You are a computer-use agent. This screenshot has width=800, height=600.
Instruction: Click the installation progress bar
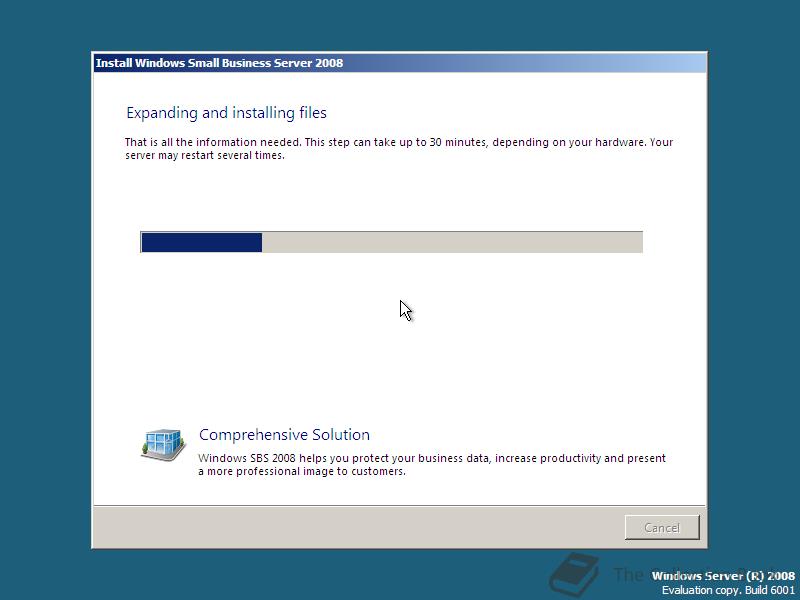click(391, 242)
